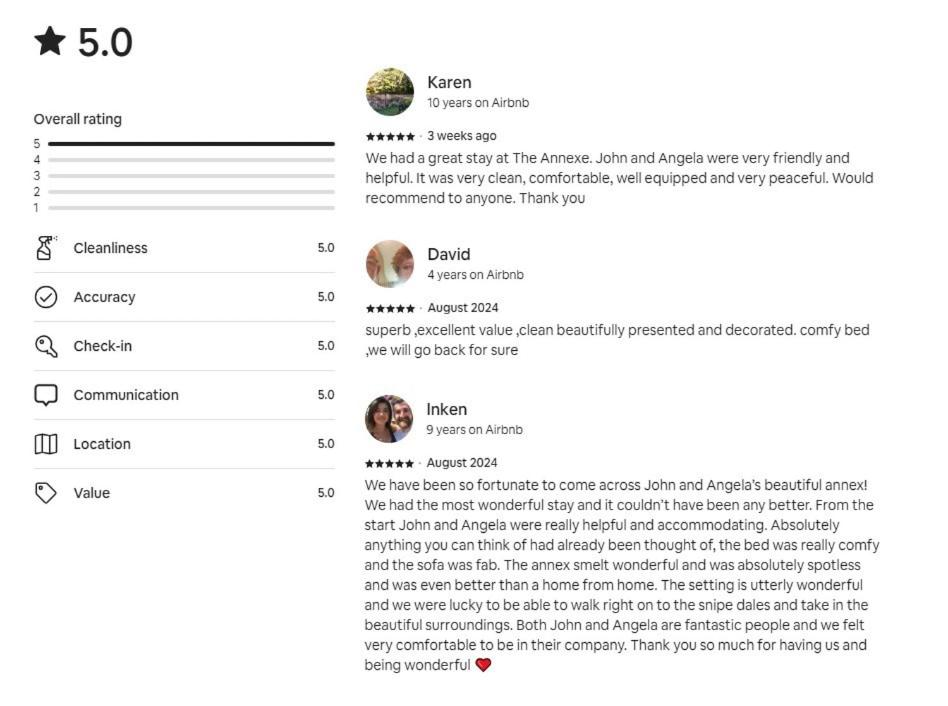Screen dimensions: 948x706
Task: Click the Communication speech bubble icon
Action: click(46, 395)
